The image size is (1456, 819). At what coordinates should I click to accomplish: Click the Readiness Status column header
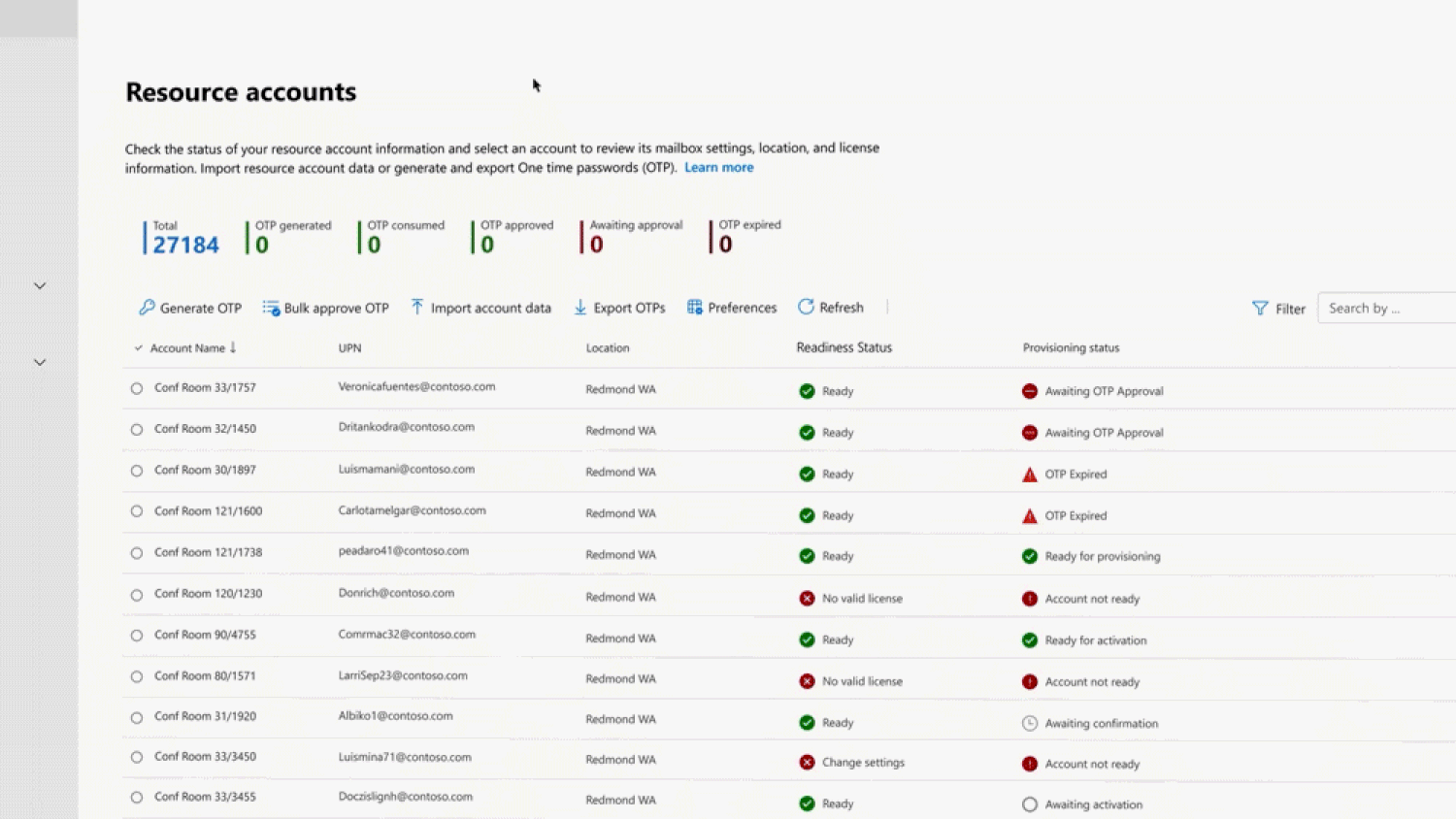(844, 347)
